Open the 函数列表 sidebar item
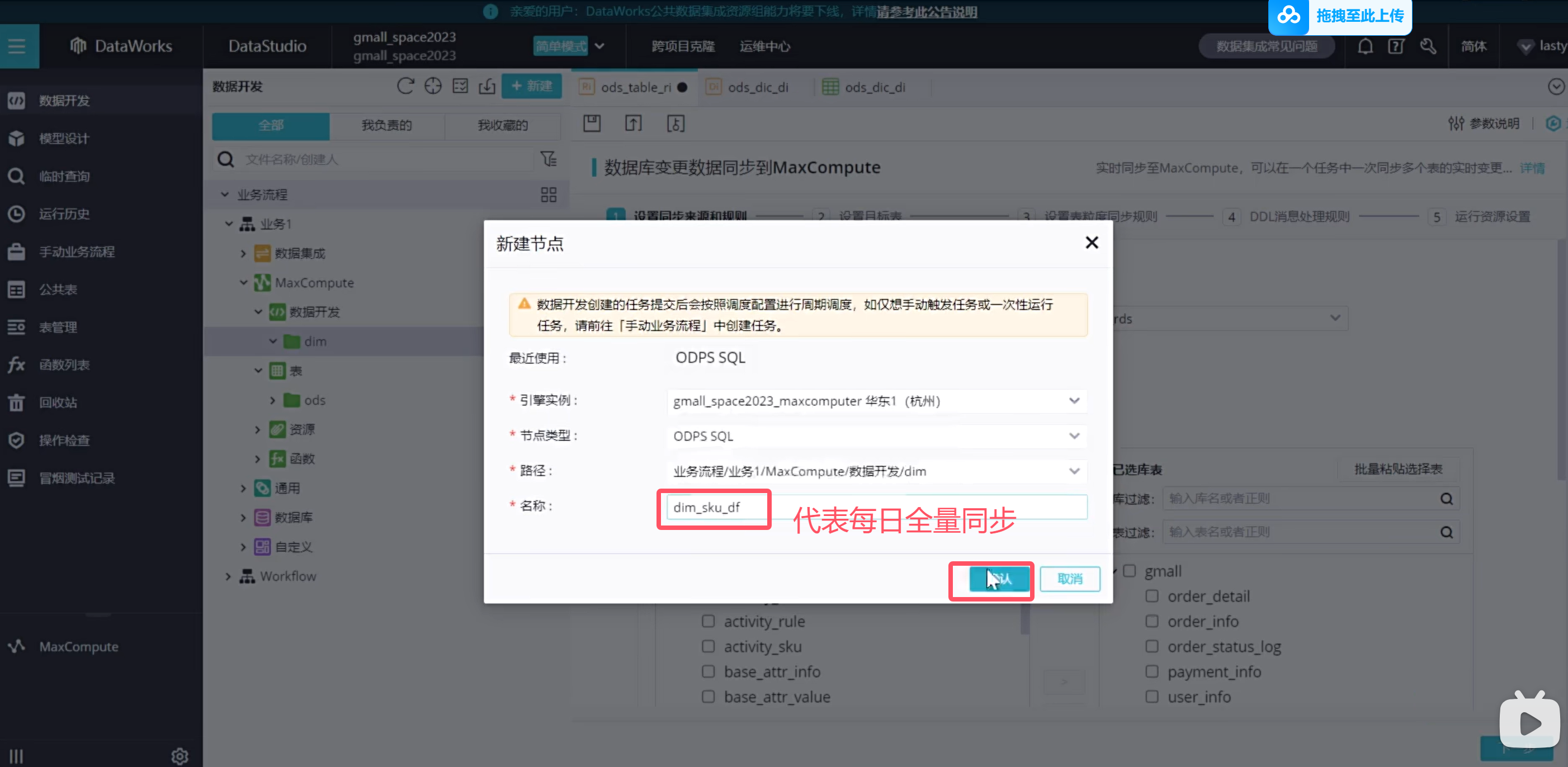The height and width of the screenshot is (767, 1568). pyautogui.click(x=64, y=364)
